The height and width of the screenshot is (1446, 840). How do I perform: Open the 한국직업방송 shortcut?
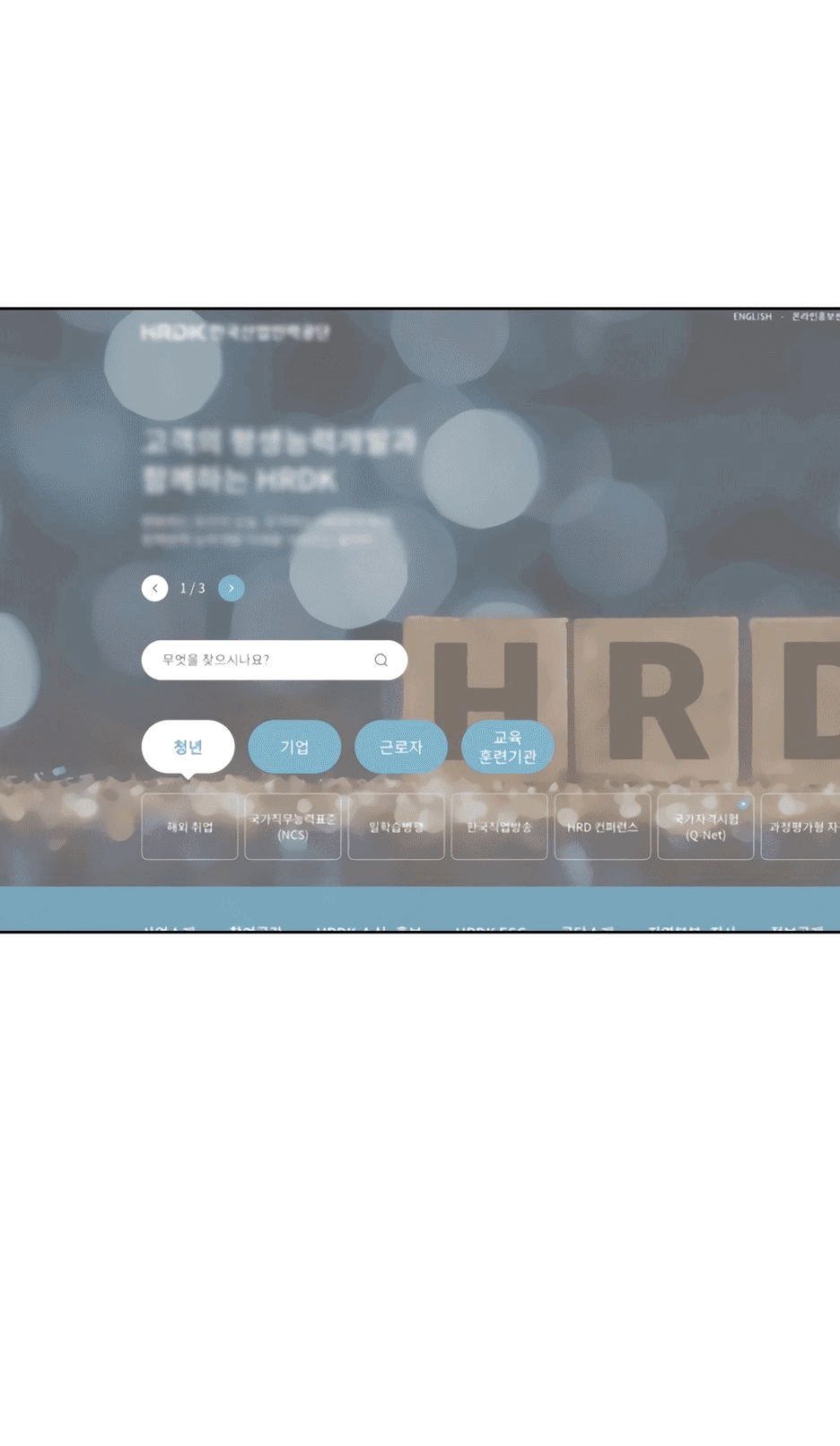pyautogui.click(x=499, y=827)
